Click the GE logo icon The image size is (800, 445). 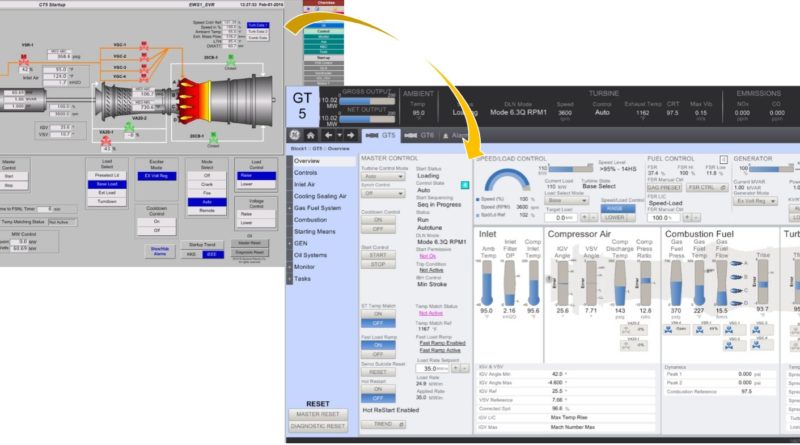[x=295, y=135]
